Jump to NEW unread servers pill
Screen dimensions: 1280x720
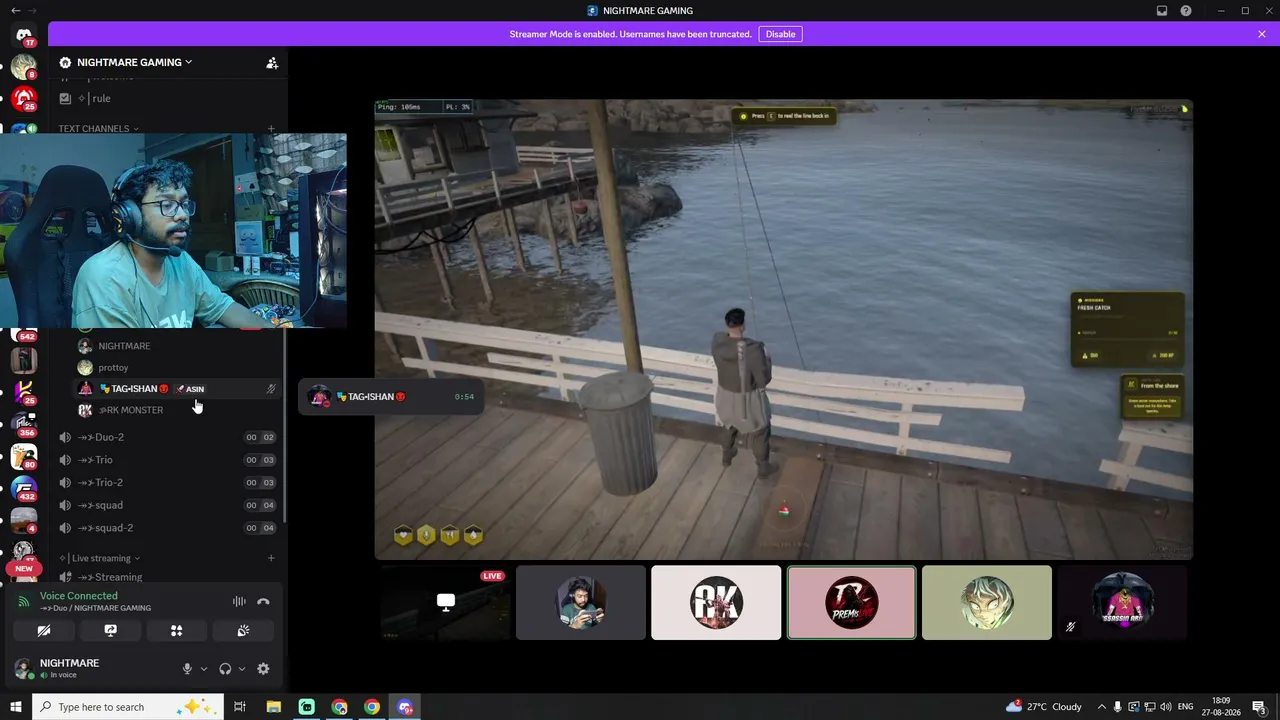click(23, 568)
